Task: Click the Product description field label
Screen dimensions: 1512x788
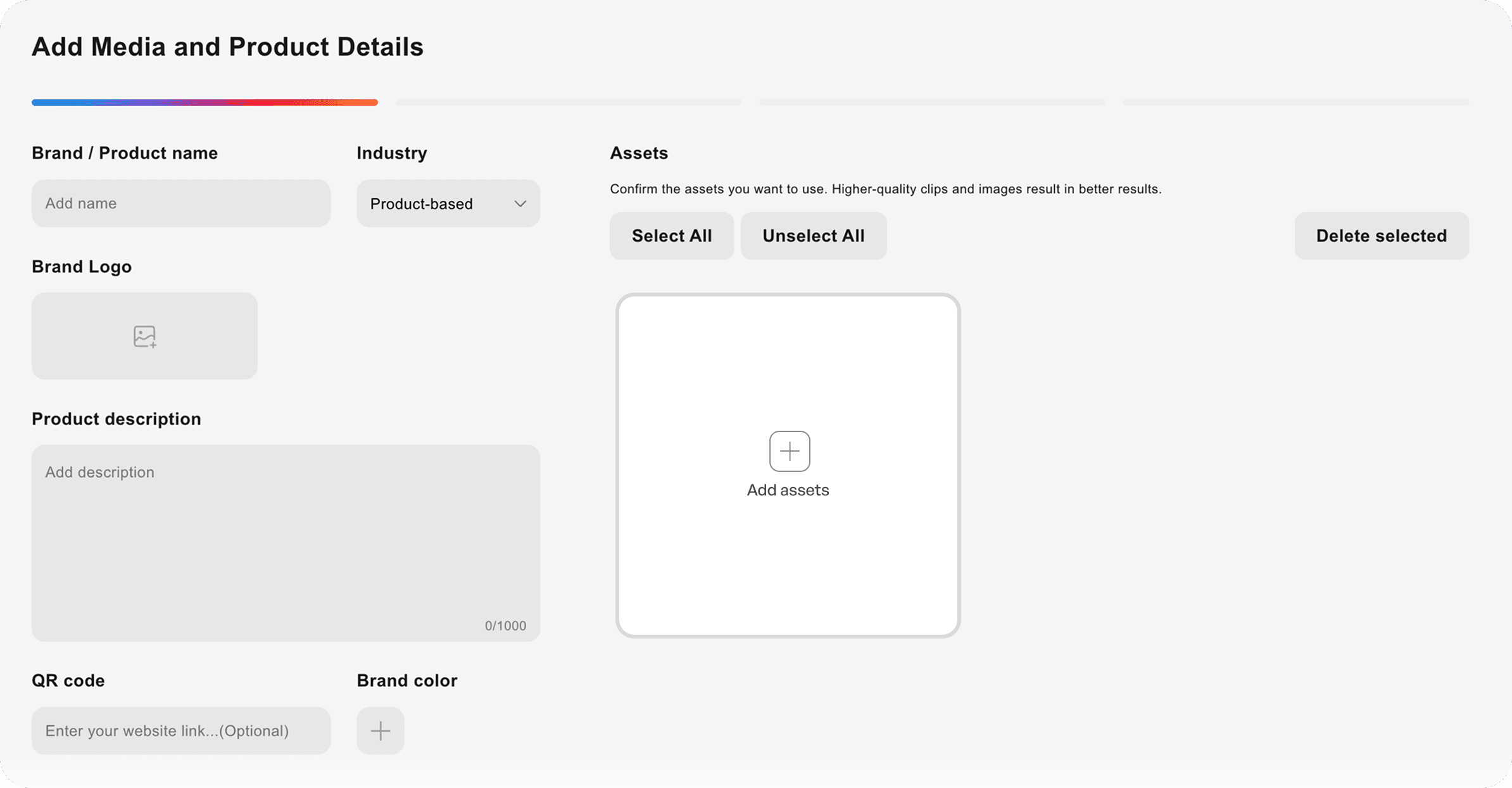Action: pyautogui.click(x=117, y=419)
